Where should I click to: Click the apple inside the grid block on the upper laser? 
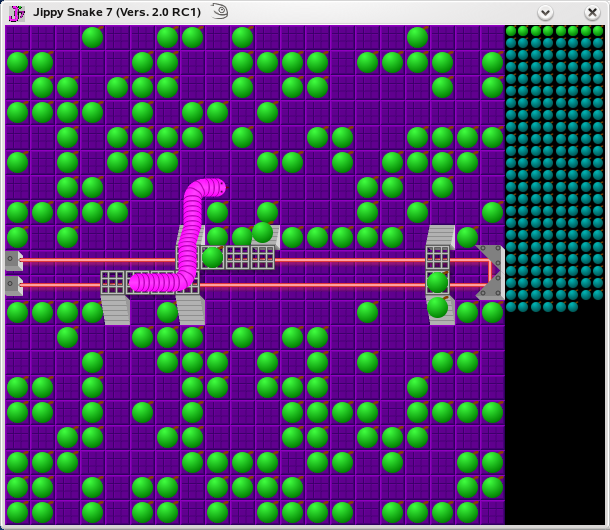[x=212, y=257]
